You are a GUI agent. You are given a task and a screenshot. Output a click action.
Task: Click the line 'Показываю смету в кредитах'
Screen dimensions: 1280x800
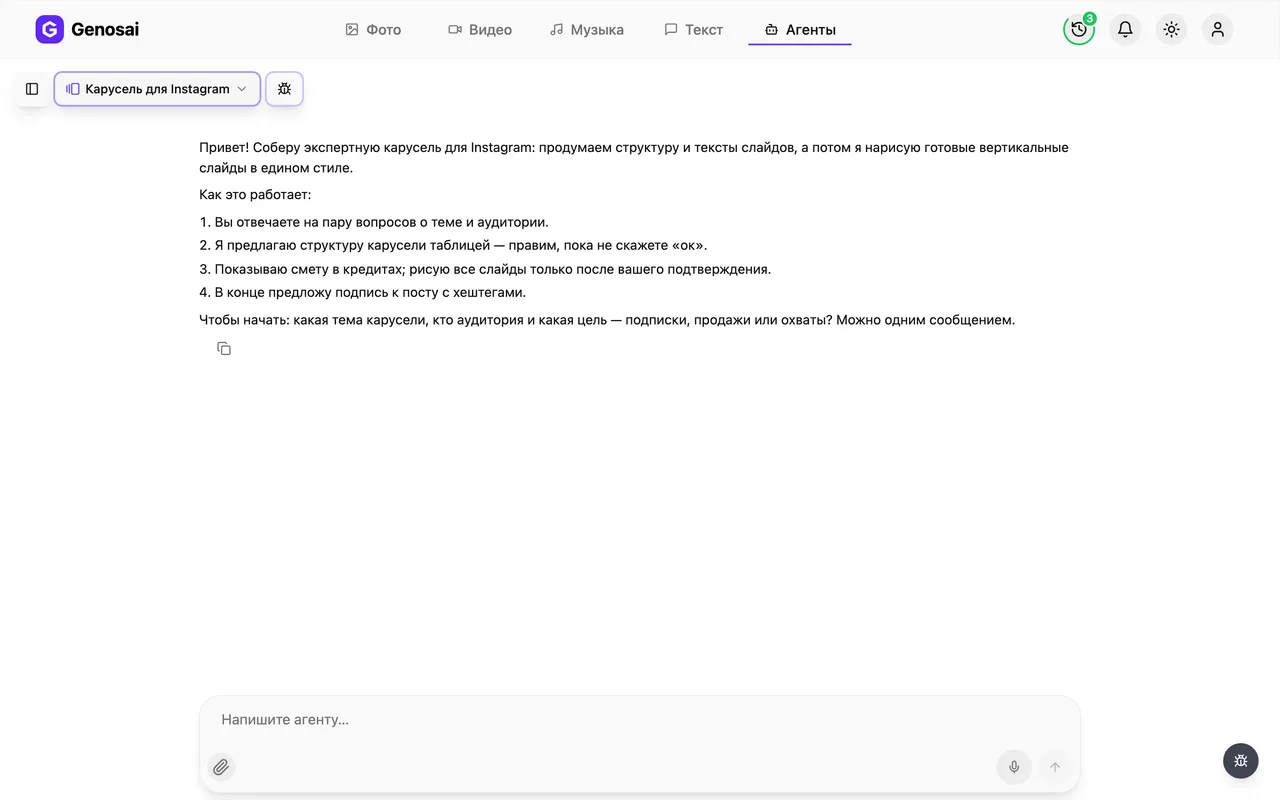(x=485, y=269)
